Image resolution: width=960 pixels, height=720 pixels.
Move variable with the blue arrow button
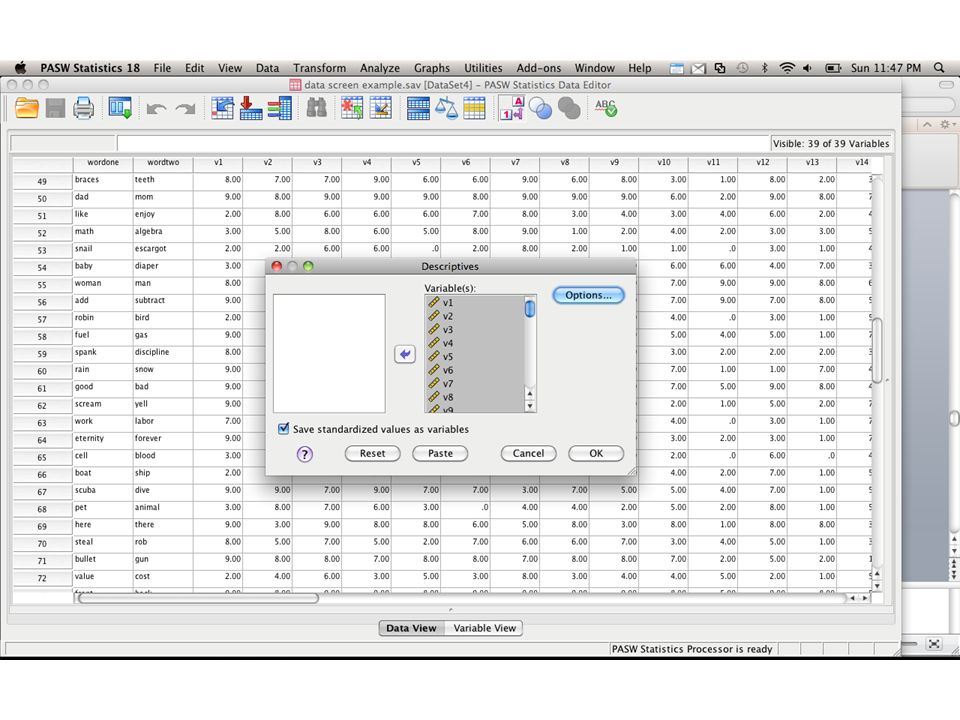coord(405,354)
